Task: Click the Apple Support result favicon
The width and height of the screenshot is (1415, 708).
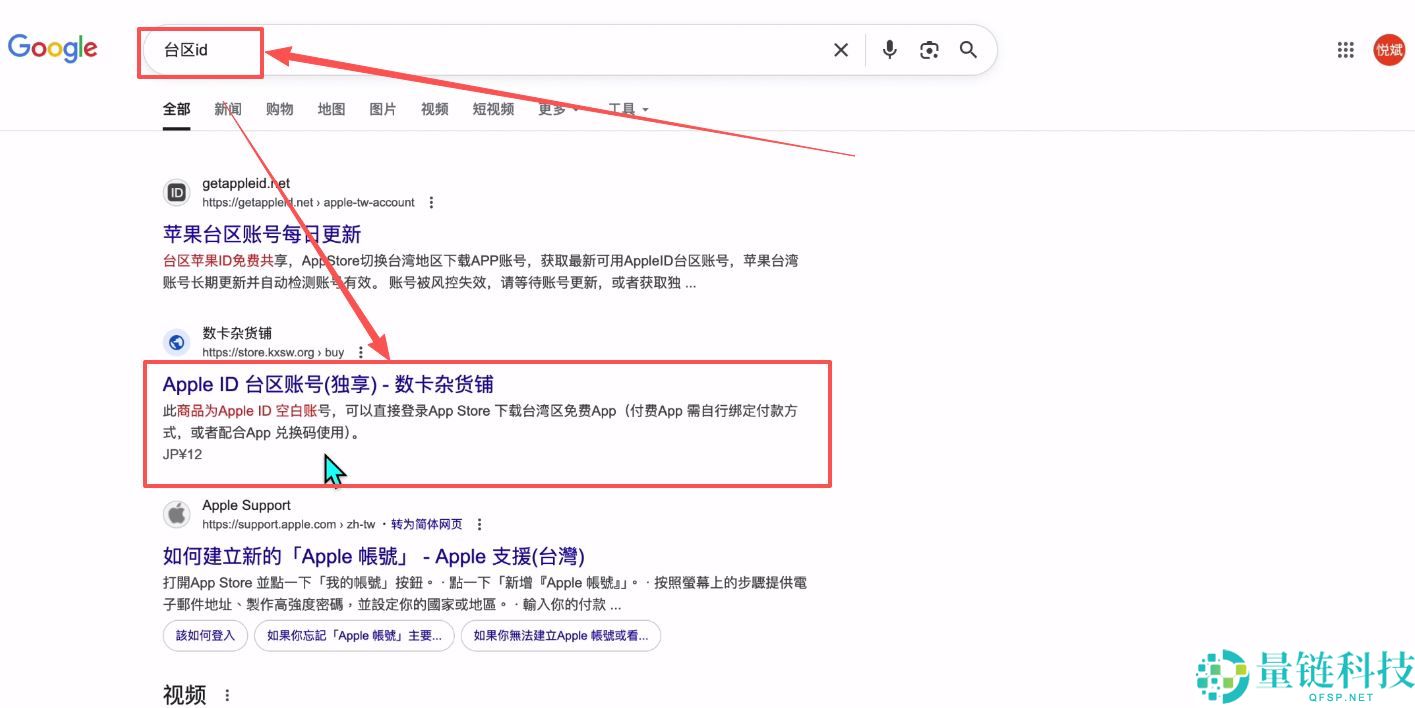Action: (x=176, y=514)
